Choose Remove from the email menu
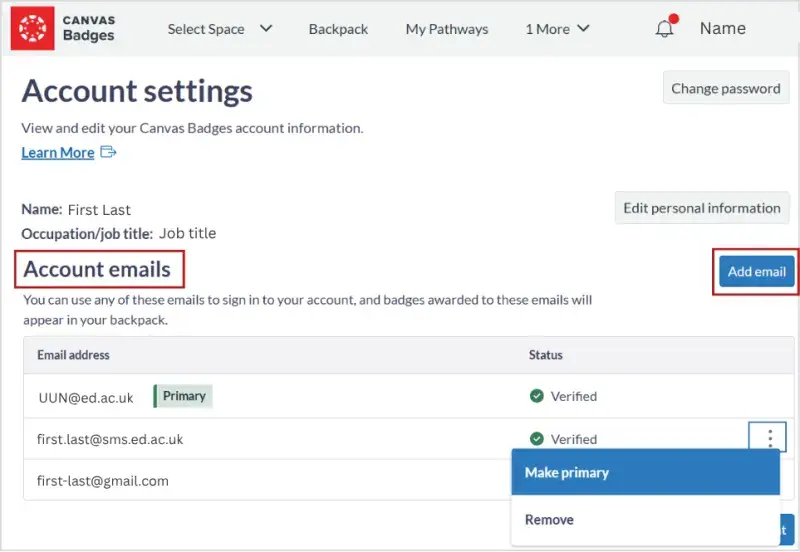Viewport: 800px width, 552px height. point(645,520)
